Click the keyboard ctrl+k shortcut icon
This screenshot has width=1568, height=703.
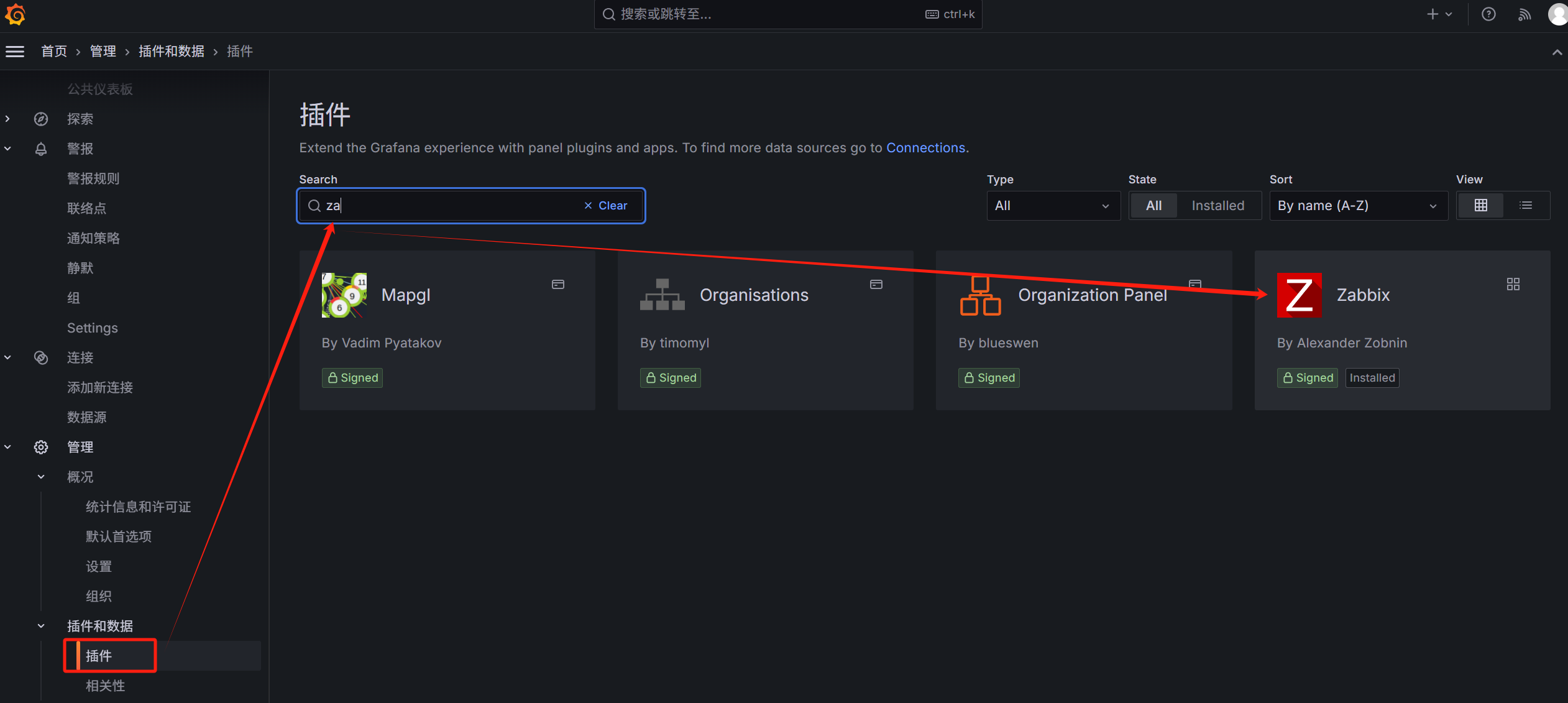click(x=932, y=14)
